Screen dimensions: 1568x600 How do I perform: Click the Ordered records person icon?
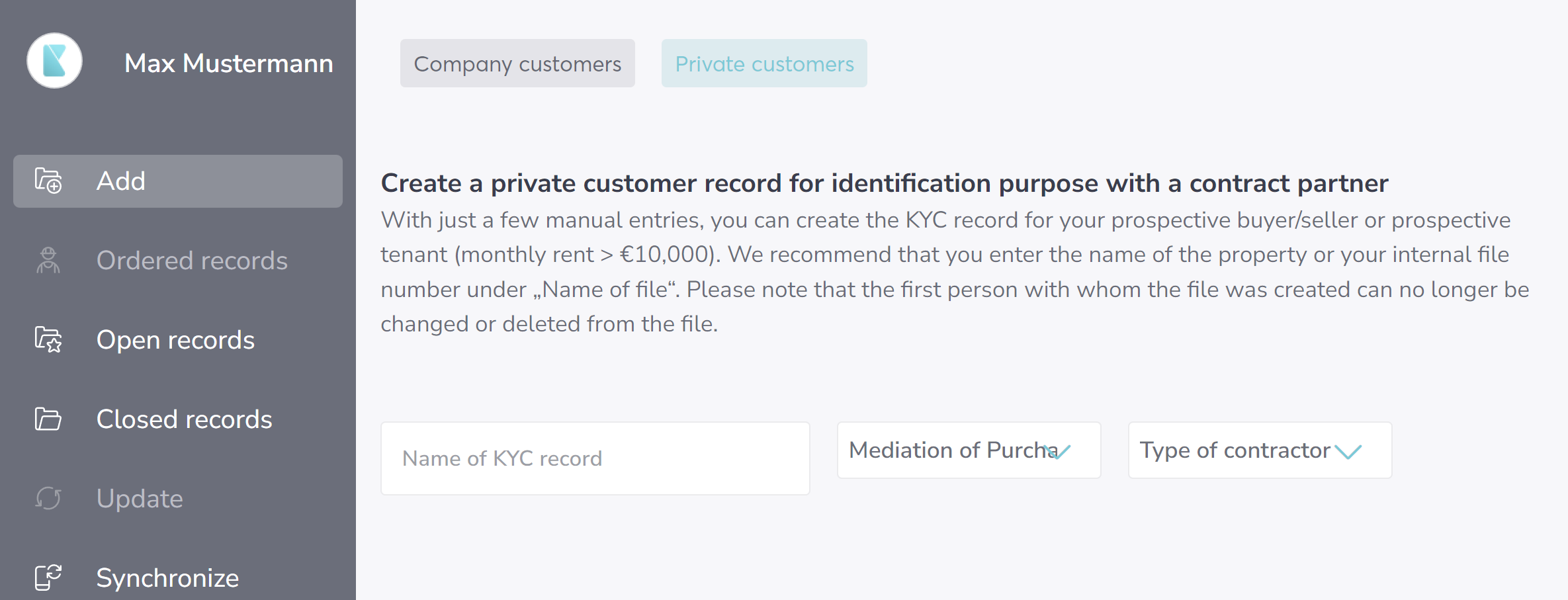tap(48, 260)
